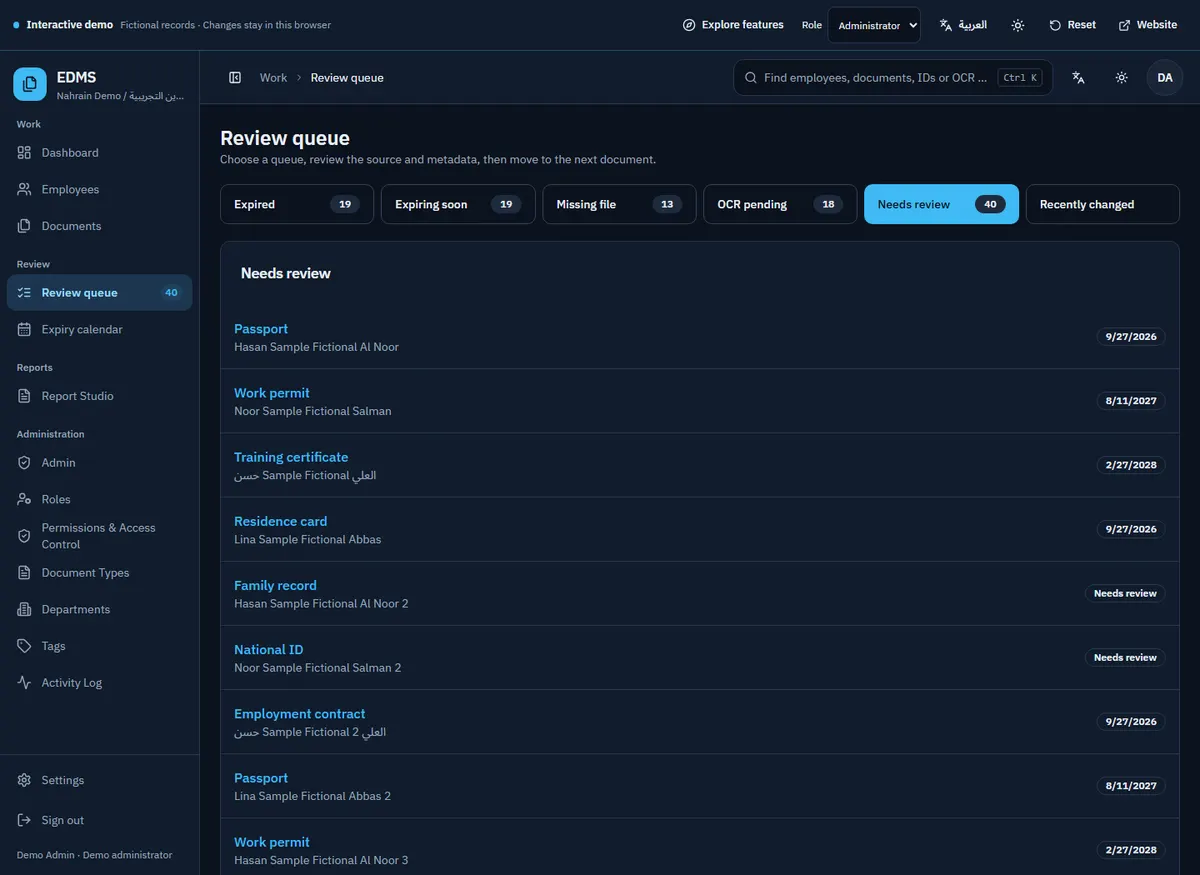The image size is (1200, 875).
Task: Click the translate icon left of the DA avatar
Action: pyautogui.click(x=1078, y=78)
